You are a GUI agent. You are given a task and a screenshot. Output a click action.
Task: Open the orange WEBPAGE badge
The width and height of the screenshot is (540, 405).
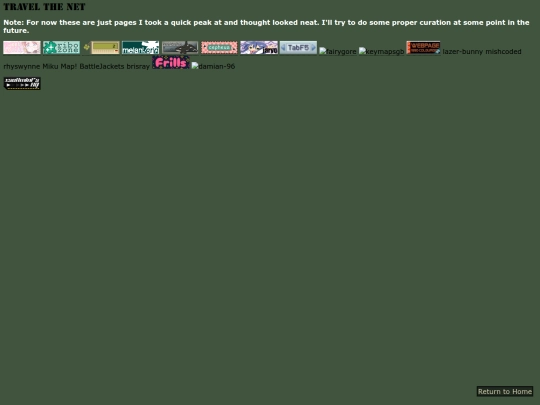point(423,48)
